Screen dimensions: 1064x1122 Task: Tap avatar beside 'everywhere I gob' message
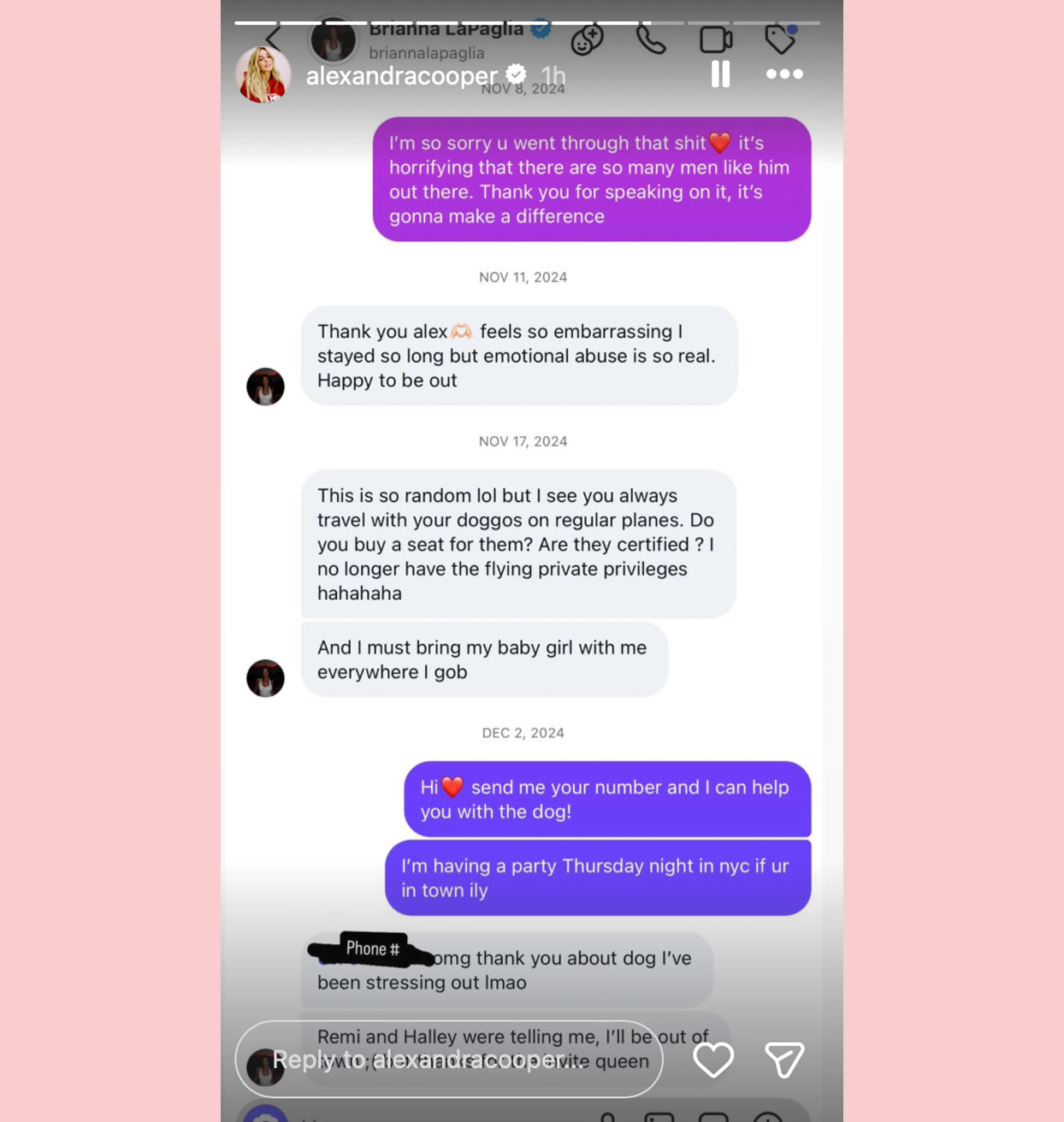265,678
